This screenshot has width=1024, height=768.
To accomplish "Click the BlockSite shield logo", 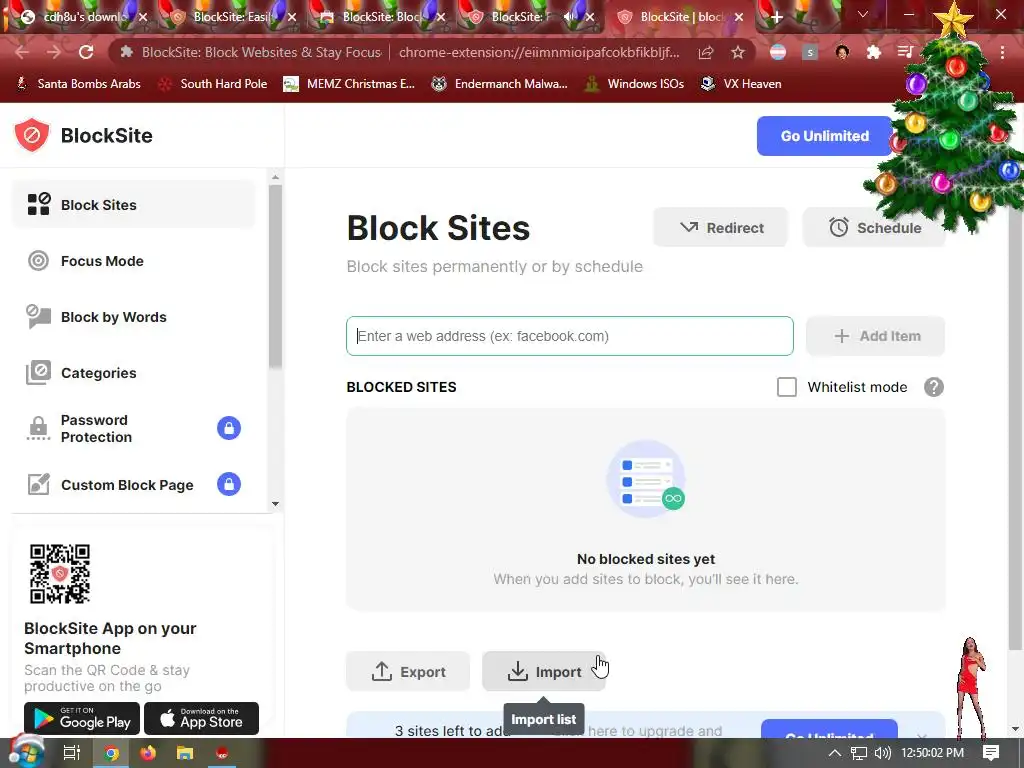I will coord(32,135).
